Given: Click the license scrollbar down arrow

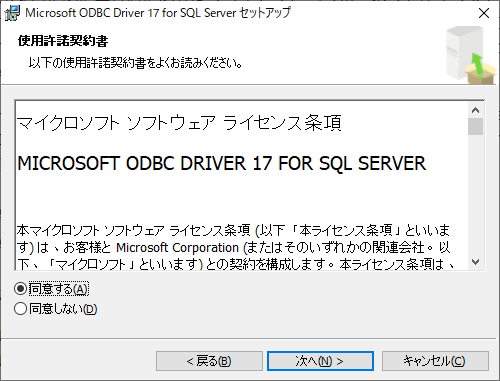Looking at the screenshot, I should coord(475,262).
